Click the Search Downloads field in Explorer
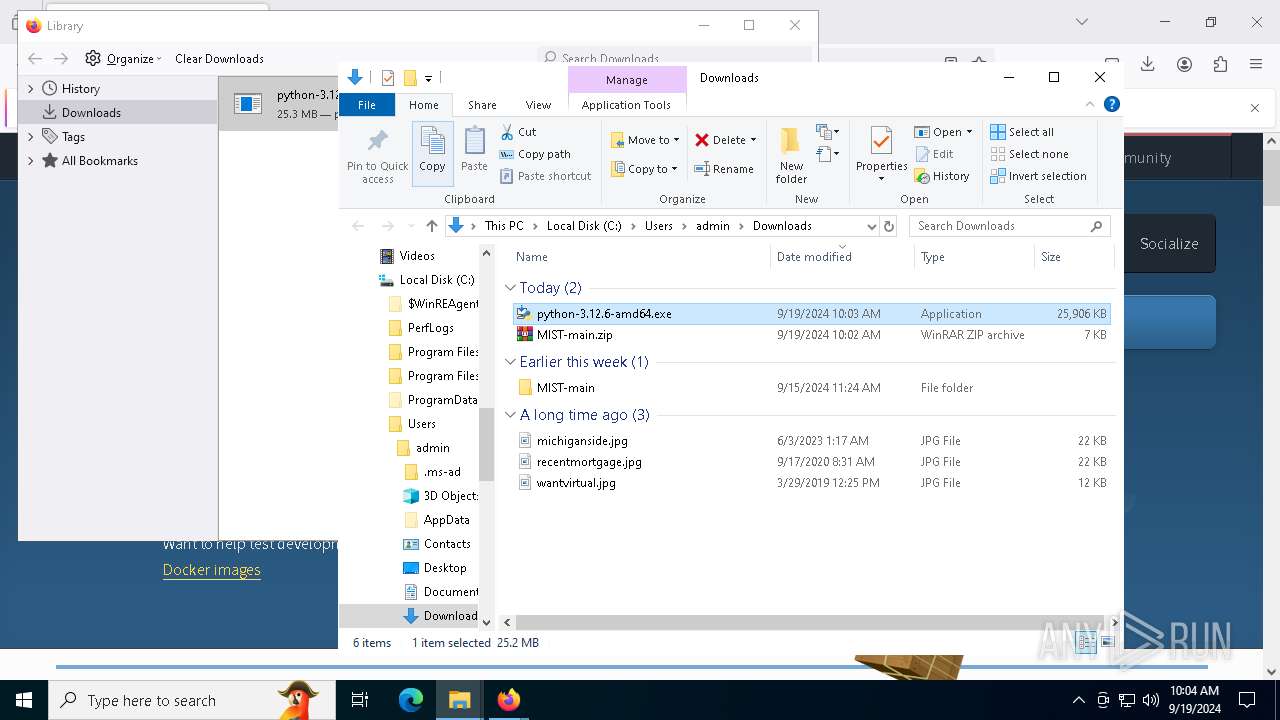 pos(1009,226)
